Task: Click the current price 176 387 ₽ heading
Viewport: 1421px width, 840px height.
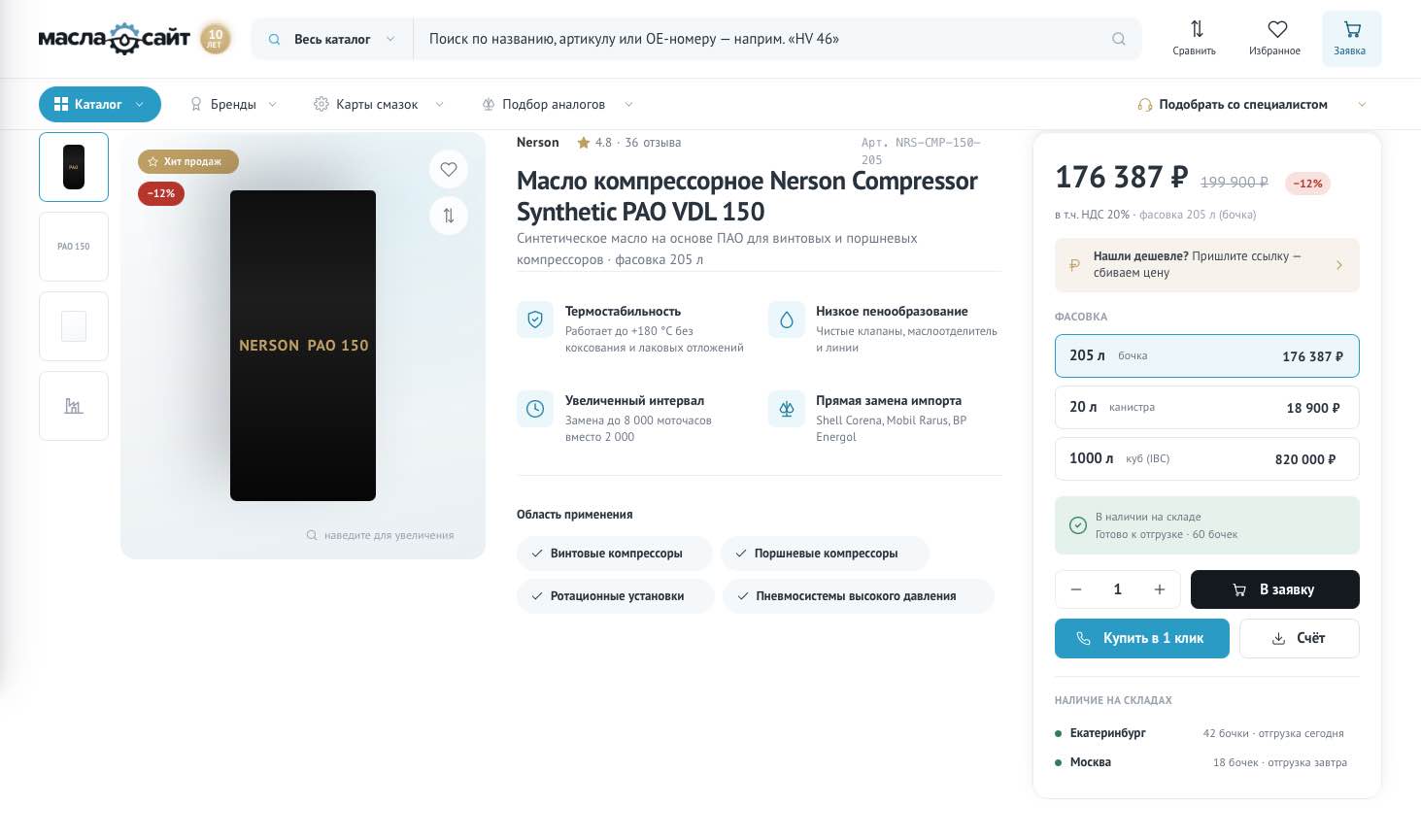Action: (x=1122, y=178)
